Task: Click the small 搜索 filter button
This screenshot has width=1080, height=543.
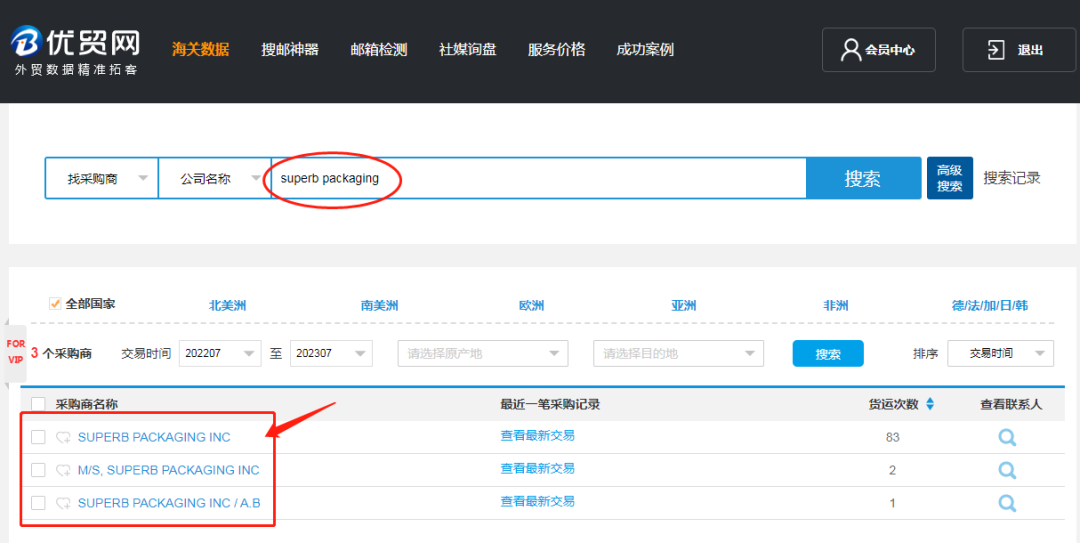Action: (x=828, y=354)
